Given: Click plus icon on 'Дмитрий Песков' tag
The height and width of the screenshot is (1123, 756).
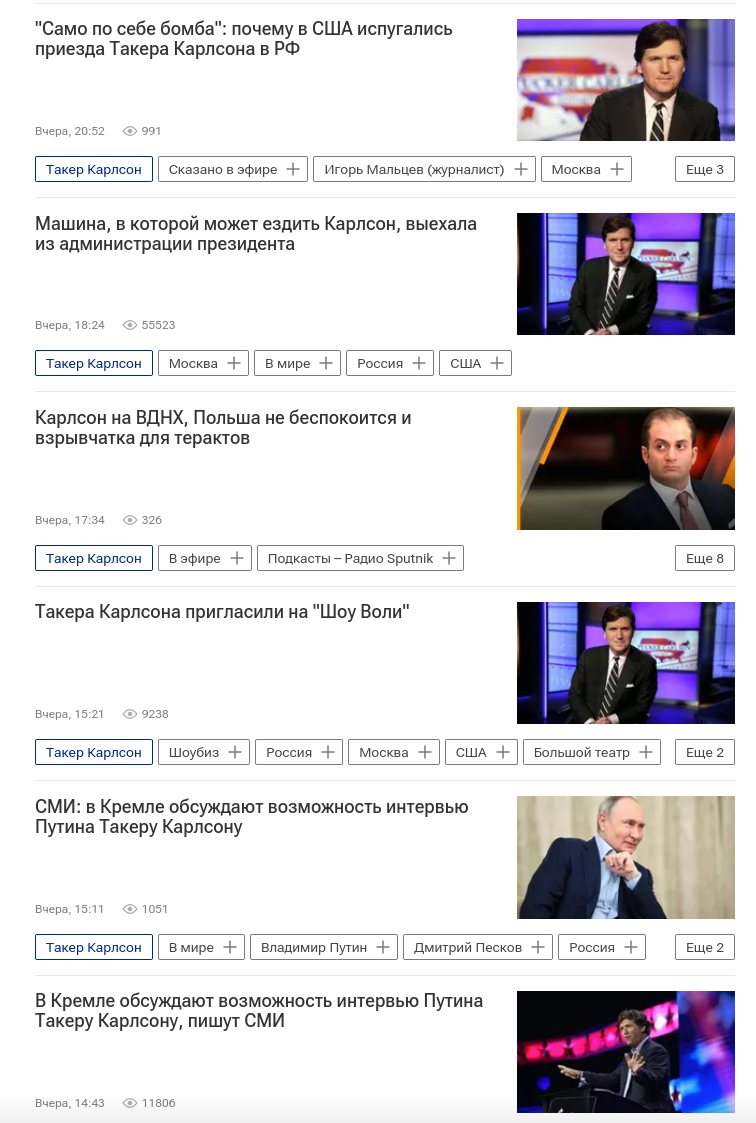Looking at the screenshot, I should [x=538, y=948].
